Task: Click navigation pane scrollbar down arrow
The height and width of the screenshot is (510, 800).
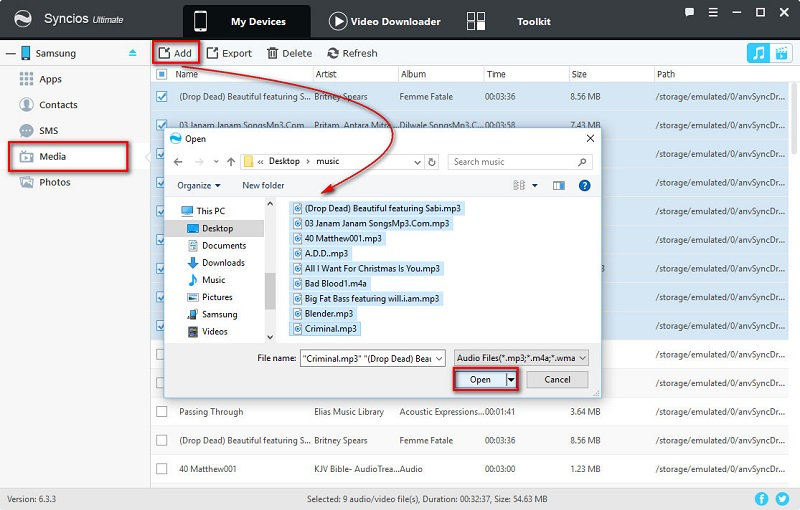Action: (270, 337)
